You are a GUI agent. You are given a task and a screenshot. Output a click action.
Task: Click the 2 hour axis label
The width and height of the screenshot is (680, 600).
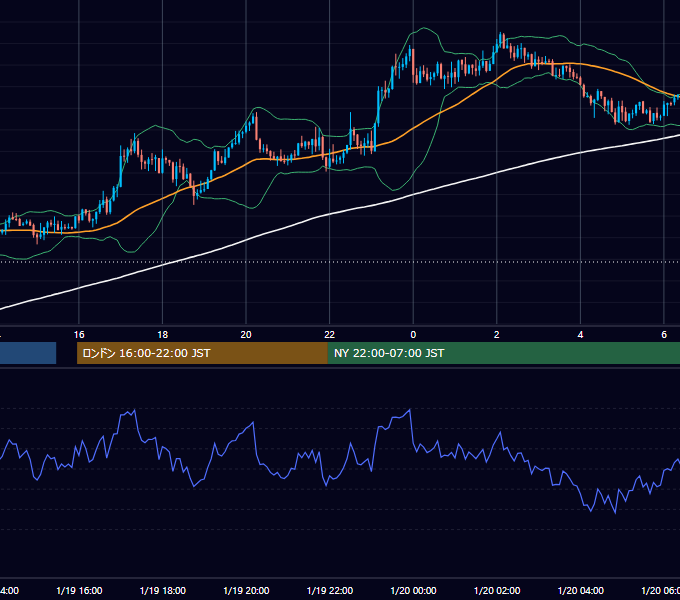[497, 335]
